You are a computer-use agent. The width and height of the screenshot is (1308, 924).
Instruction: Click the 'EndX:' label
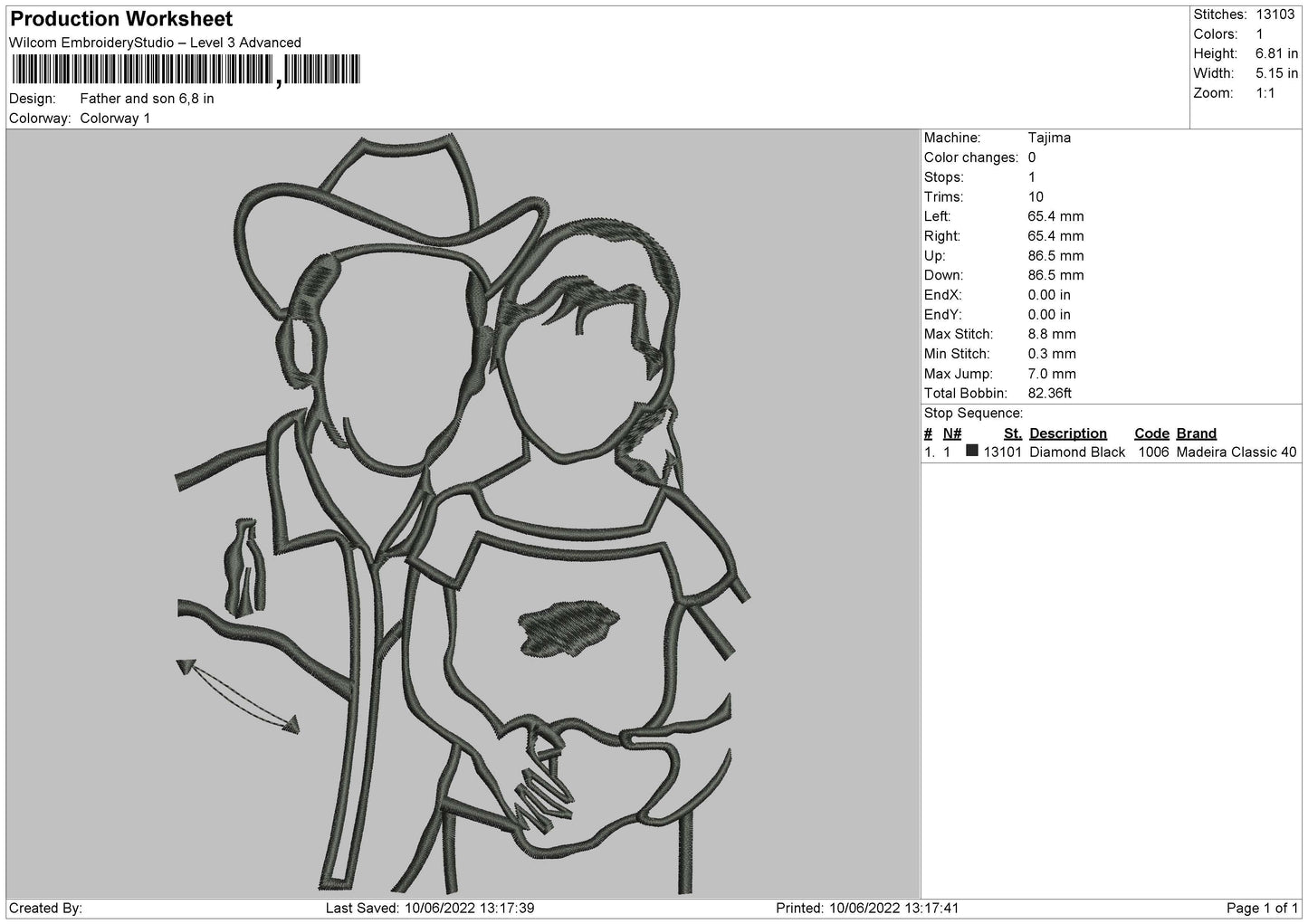click(943, 295)
